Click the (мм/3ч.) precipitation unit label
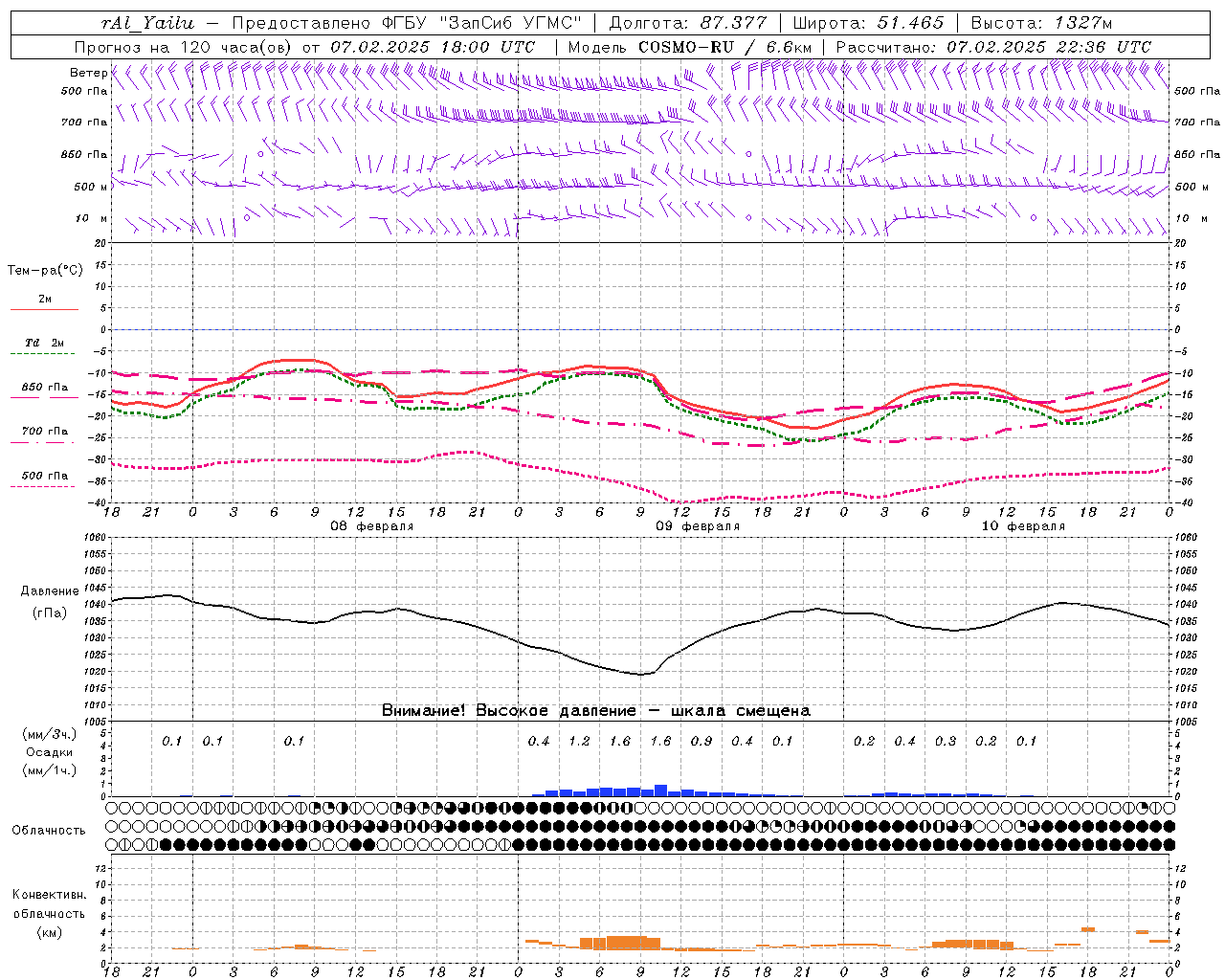The height and width of the screenshot is (980, 1225). pos(49,734)
